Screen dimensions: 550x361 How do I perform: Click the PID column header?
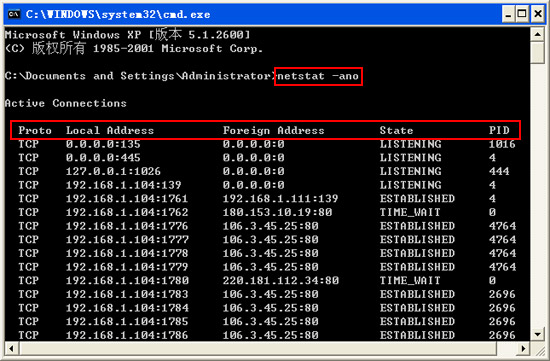point(499,131)
